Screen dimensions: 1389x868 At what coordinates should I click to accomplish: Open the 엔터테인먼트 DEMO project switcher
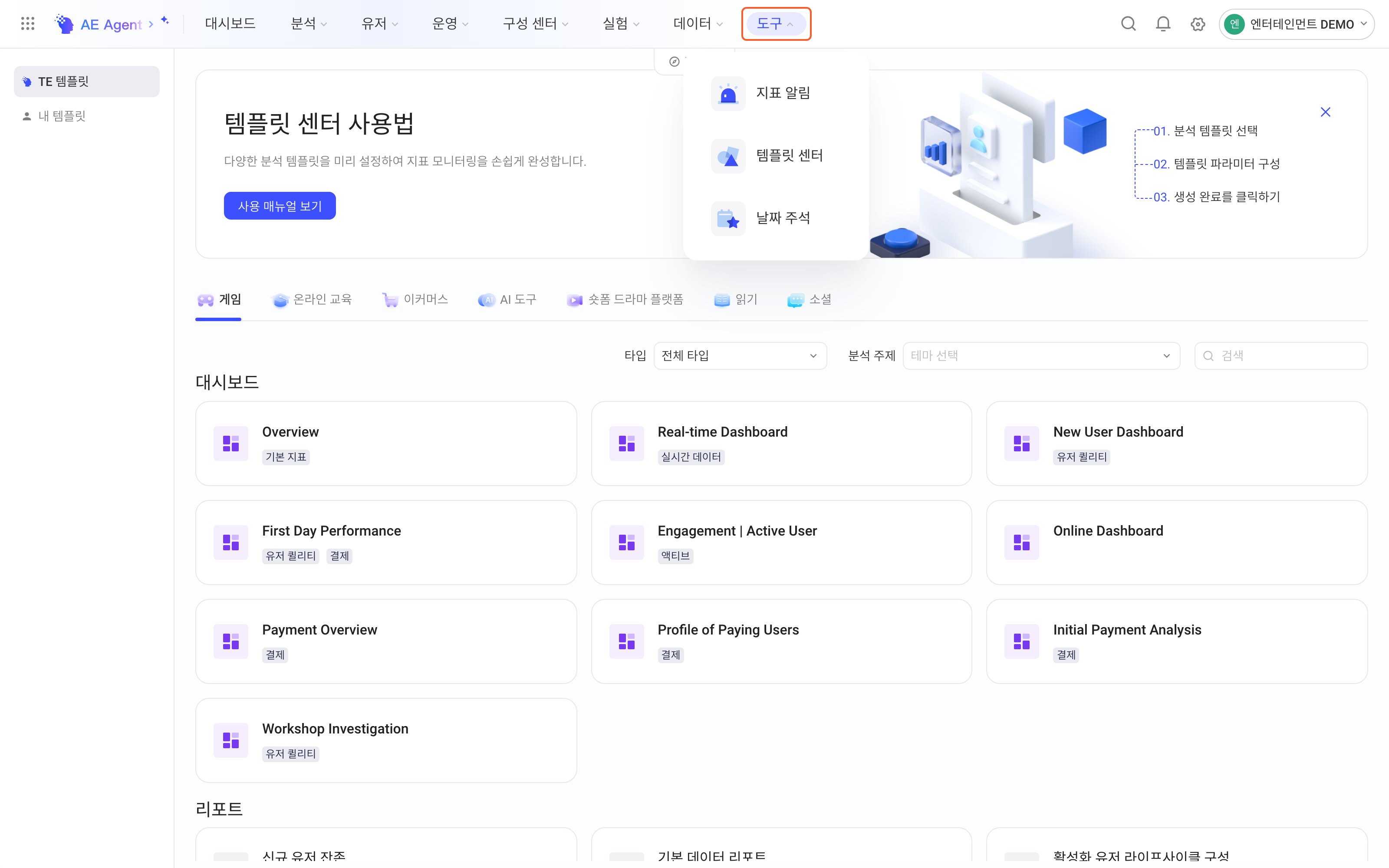[x=1297, y=24]
